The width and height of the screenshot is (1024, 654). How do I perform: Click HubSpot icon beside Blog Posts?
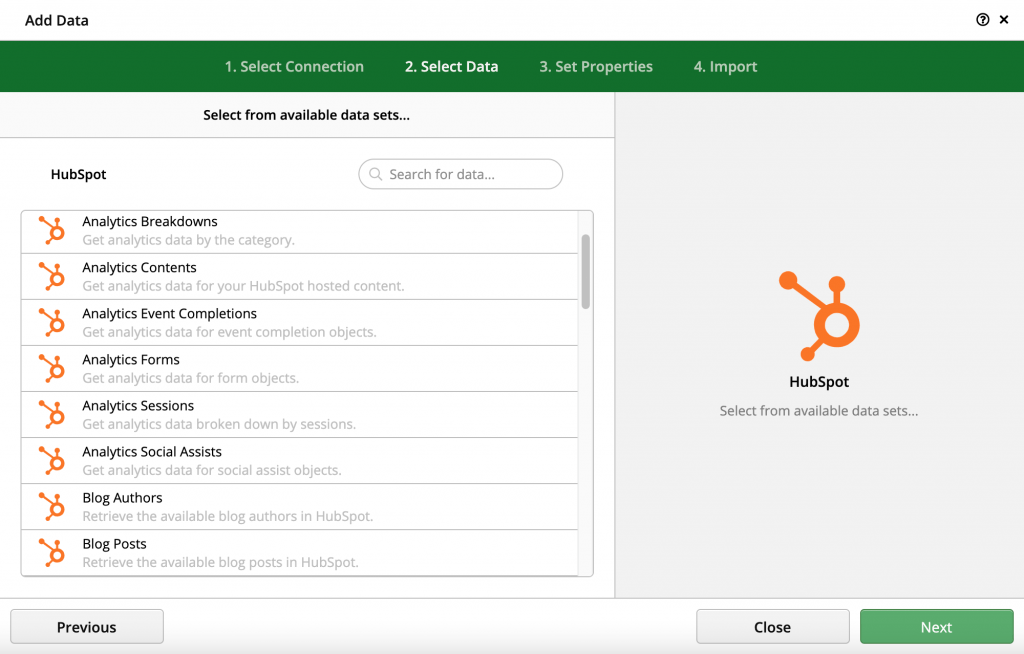(52, 553)
